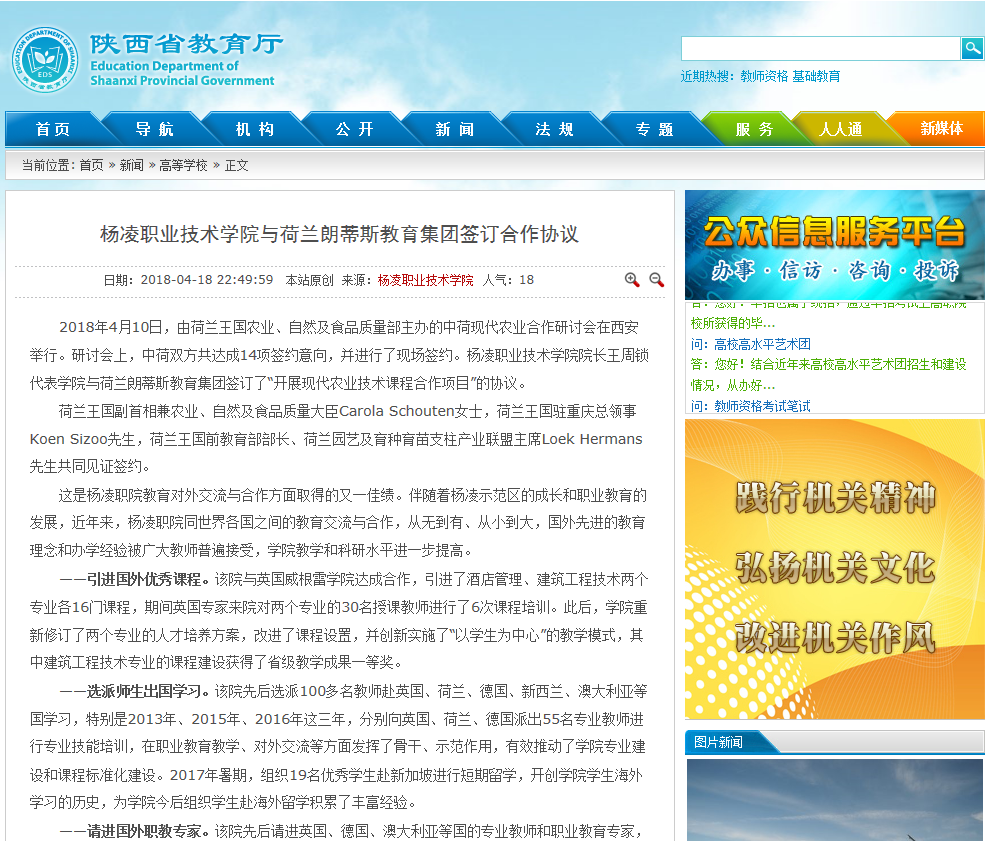The height and width of the screenshot is (841, 985).
Task: Click the zoom in text icon
Action: pos(632,280)
